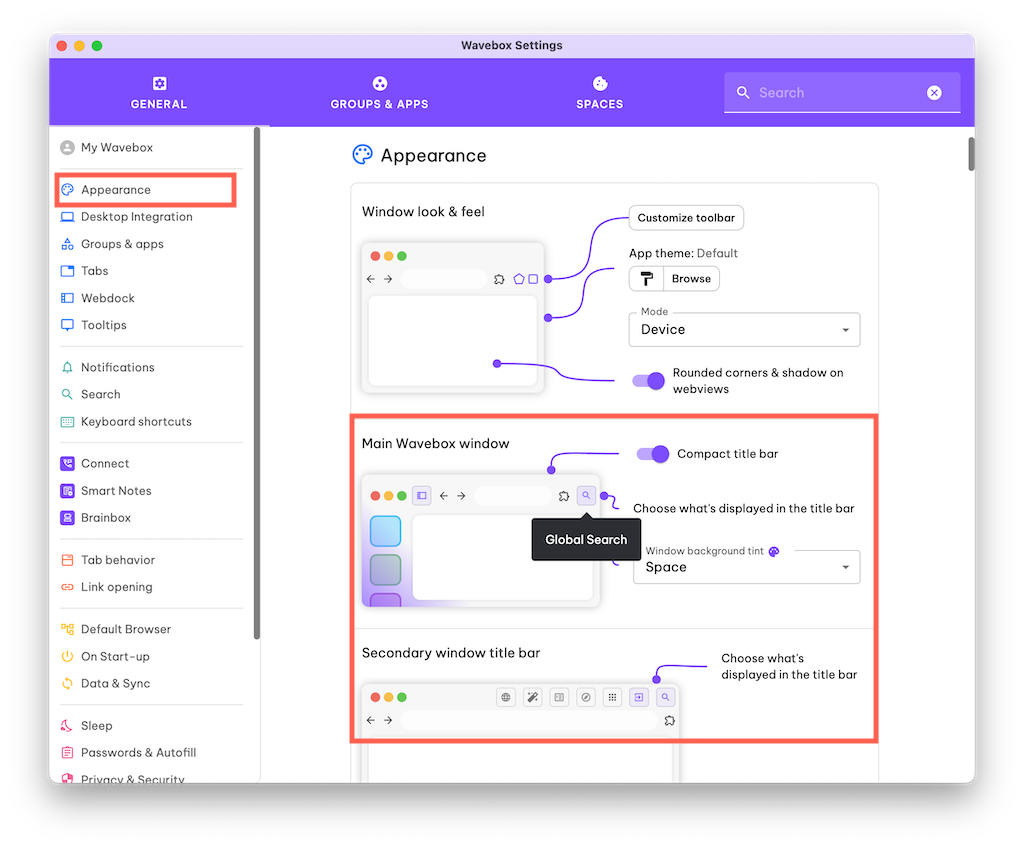Click the globe icon in secondary title bar preview
Screen dimensions: 1024x848
click(x=505, y=698)
